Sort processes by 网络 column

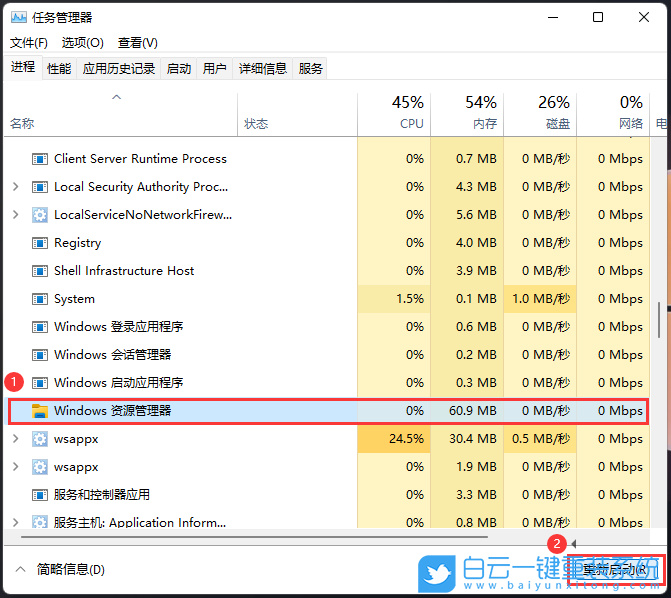613,115
